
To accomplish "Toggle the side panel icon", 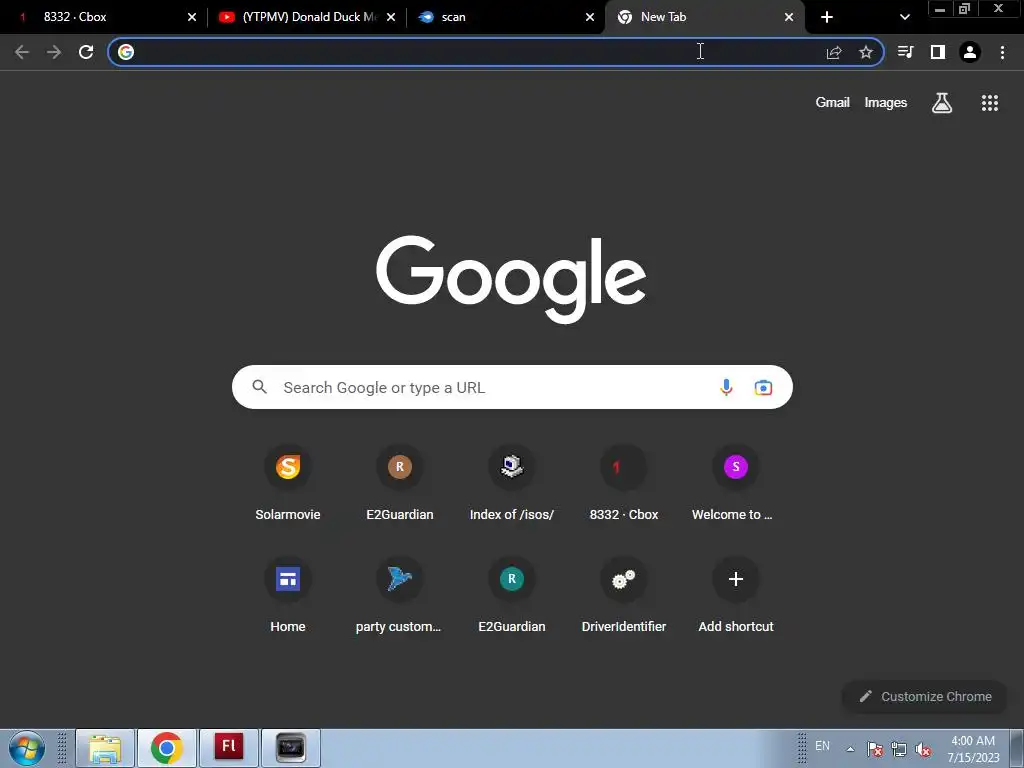I will (x=938, y=52).
